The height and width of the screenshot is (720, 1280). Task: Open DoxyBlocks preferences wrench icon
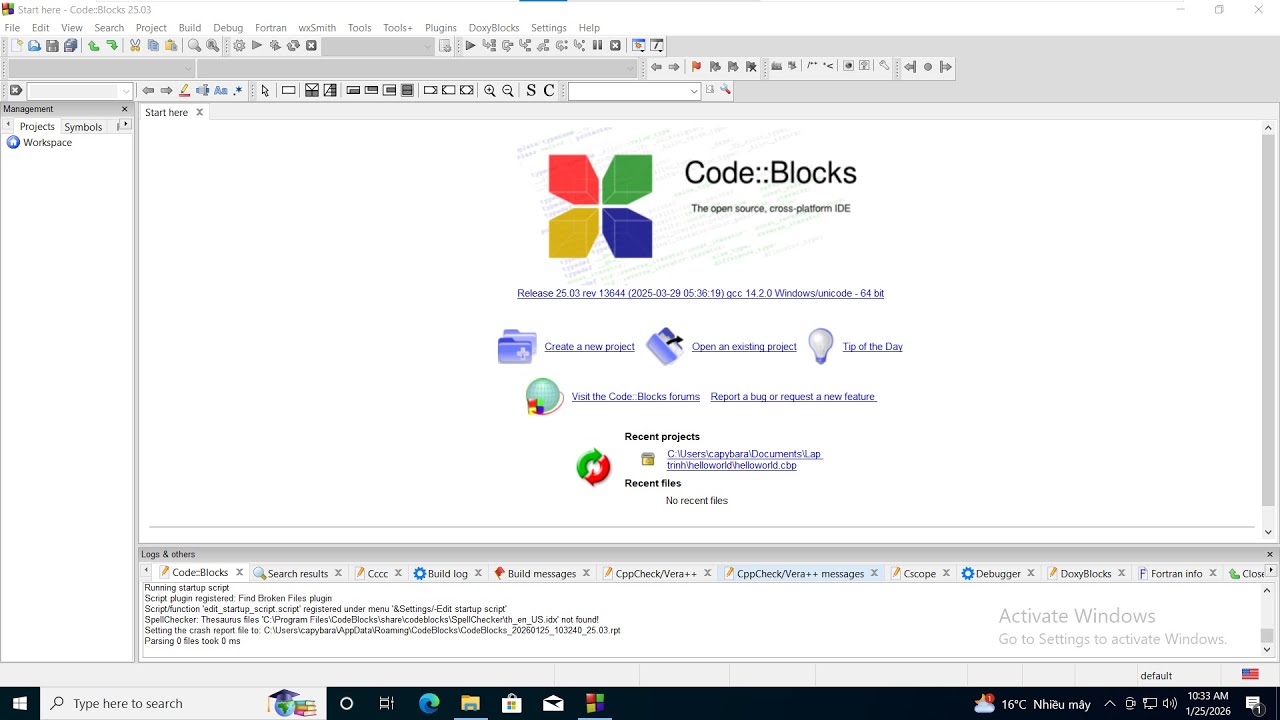click(884, 67)
